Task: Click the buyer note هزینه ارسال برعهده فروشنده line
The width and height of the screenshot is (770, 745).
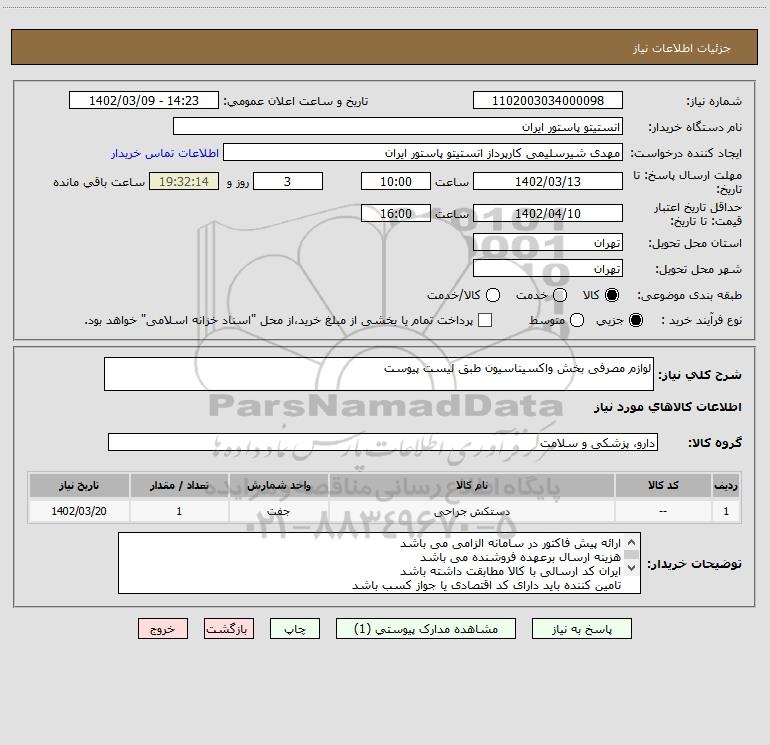Action: point(521,557)
